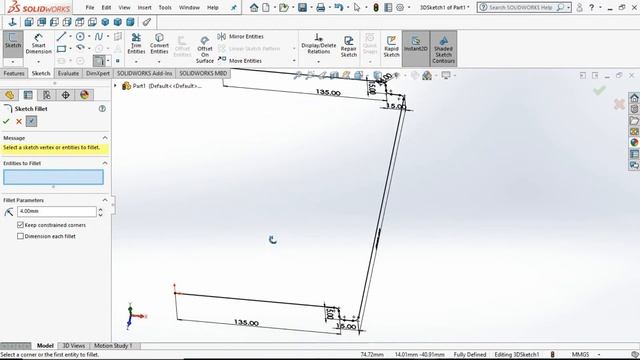The width and height of the screenshot is (640, 360).
Task: Click Offset On Surface tool
Action: pyautogui.click(x=204, y=49)
